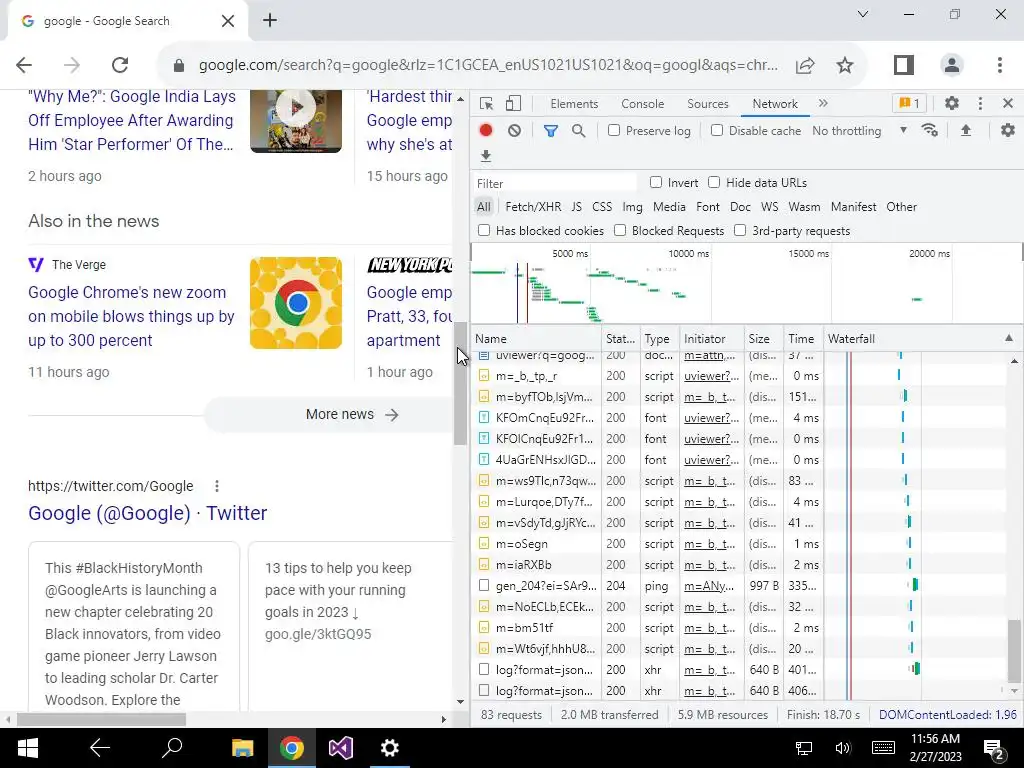
Task: Sort by the Waterfall column arrow
Action: click(x=1008, y=338)
